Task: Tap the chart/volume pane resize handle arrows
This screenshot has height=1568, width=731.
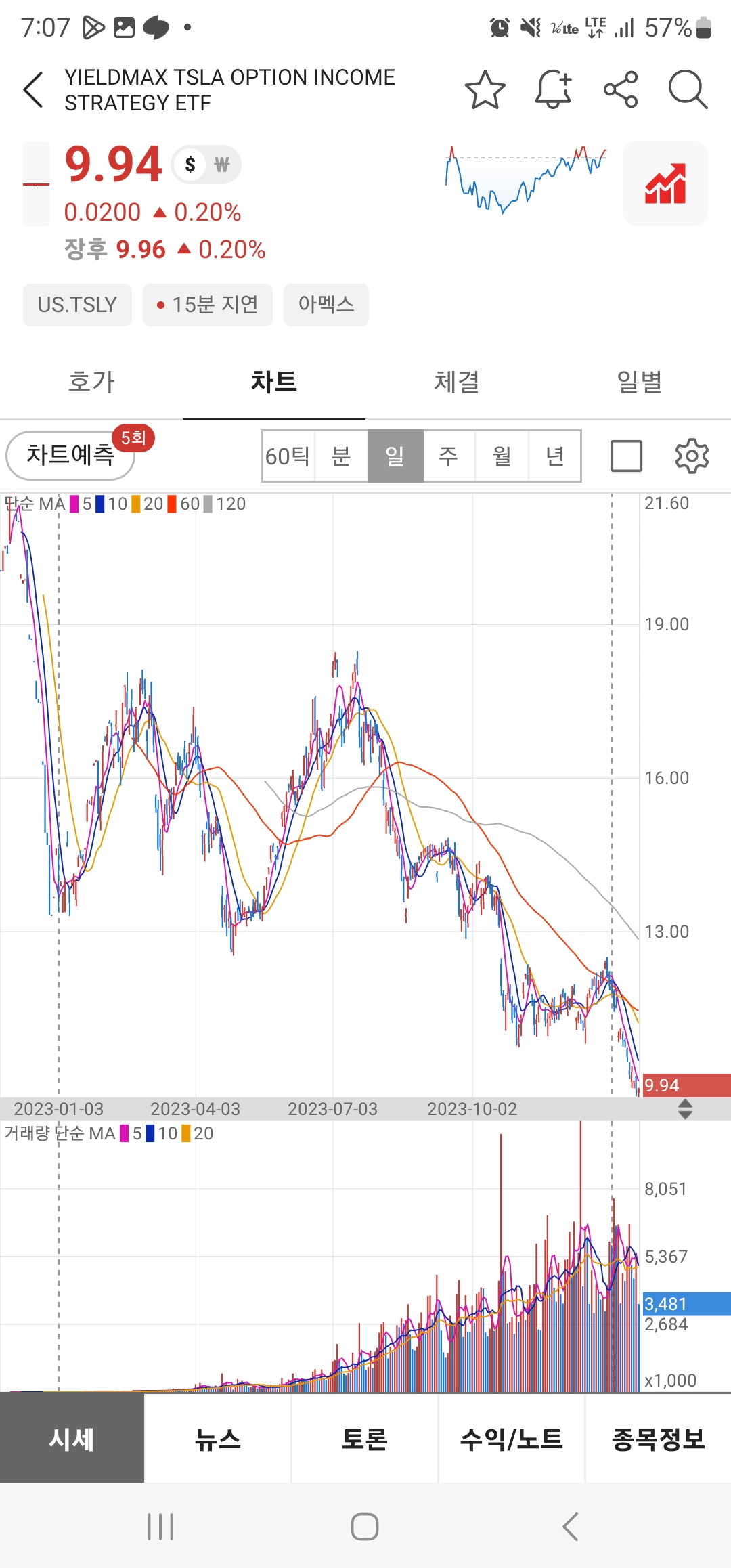Action: click(x=685, y=1109)
